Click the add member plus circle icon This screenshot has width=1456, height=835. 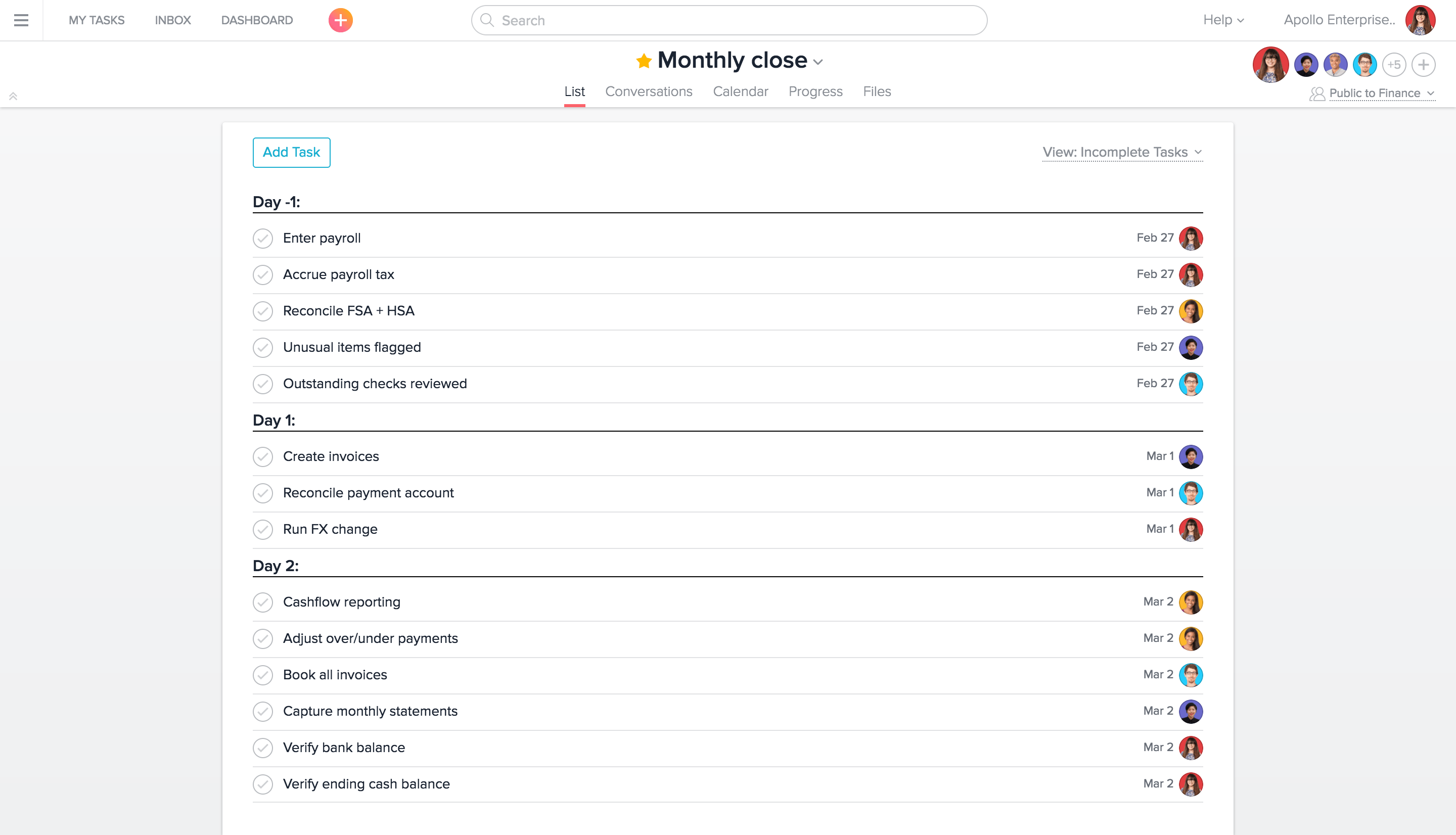[1423, 65]
